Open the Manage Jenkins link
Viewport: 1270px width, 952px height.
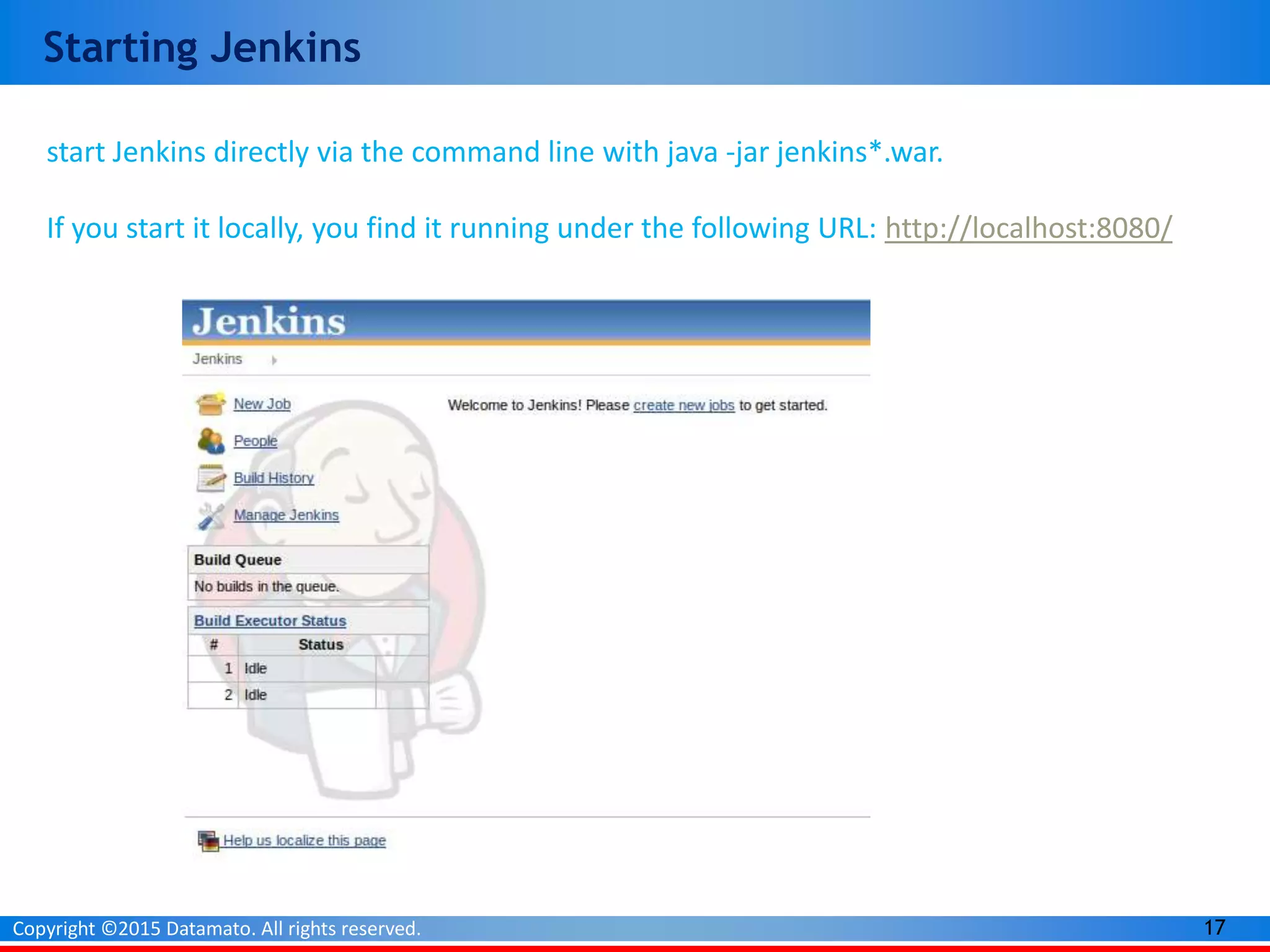(286, 515)
